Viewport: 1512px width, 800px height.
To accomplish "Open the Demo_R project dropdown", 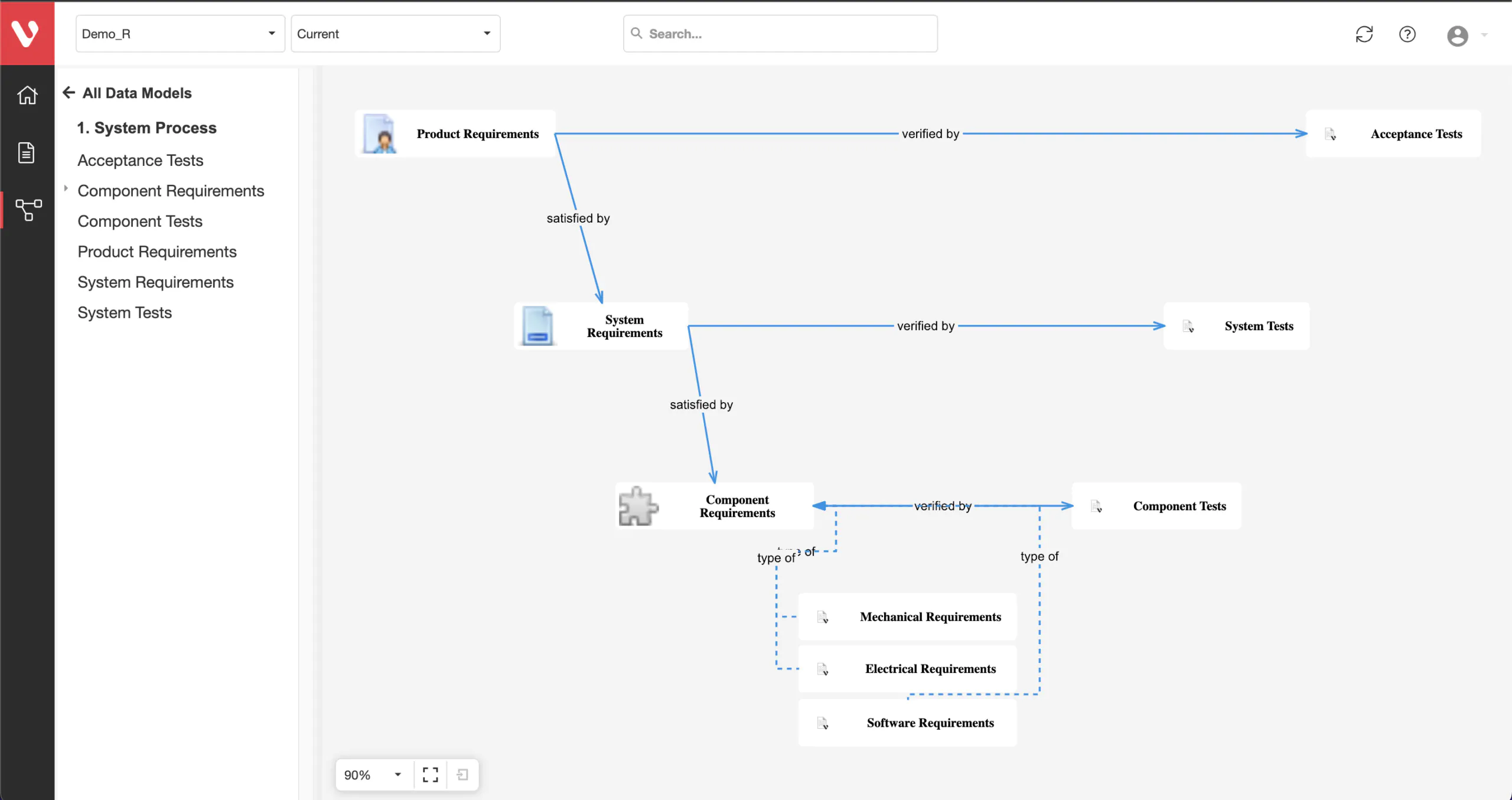I will coord(180,34).
